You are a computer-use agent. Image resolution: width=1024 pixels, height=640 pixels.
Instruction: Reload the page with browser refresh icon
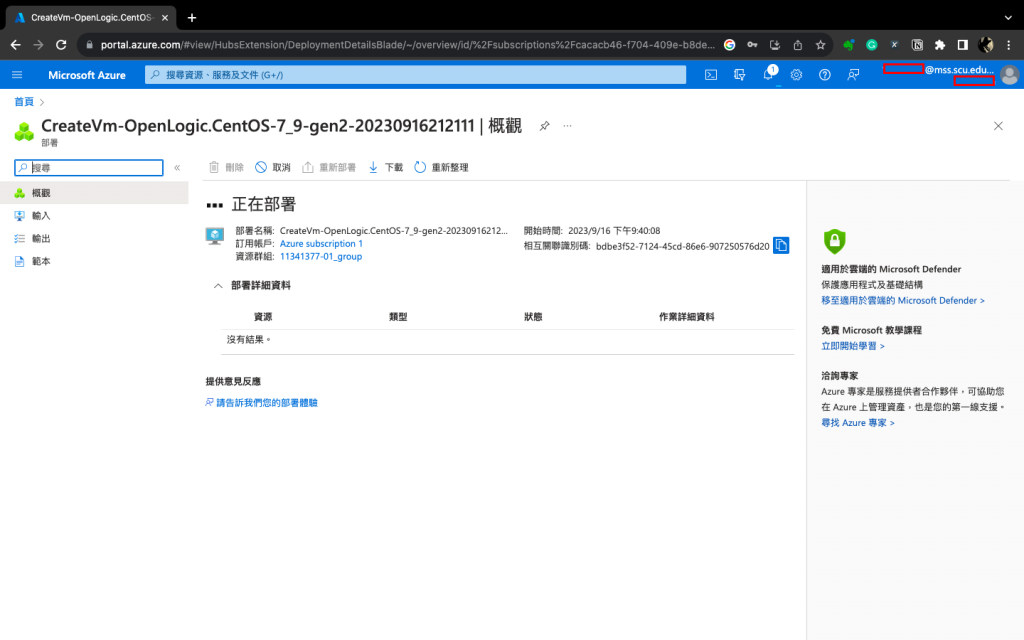(61, 45)
